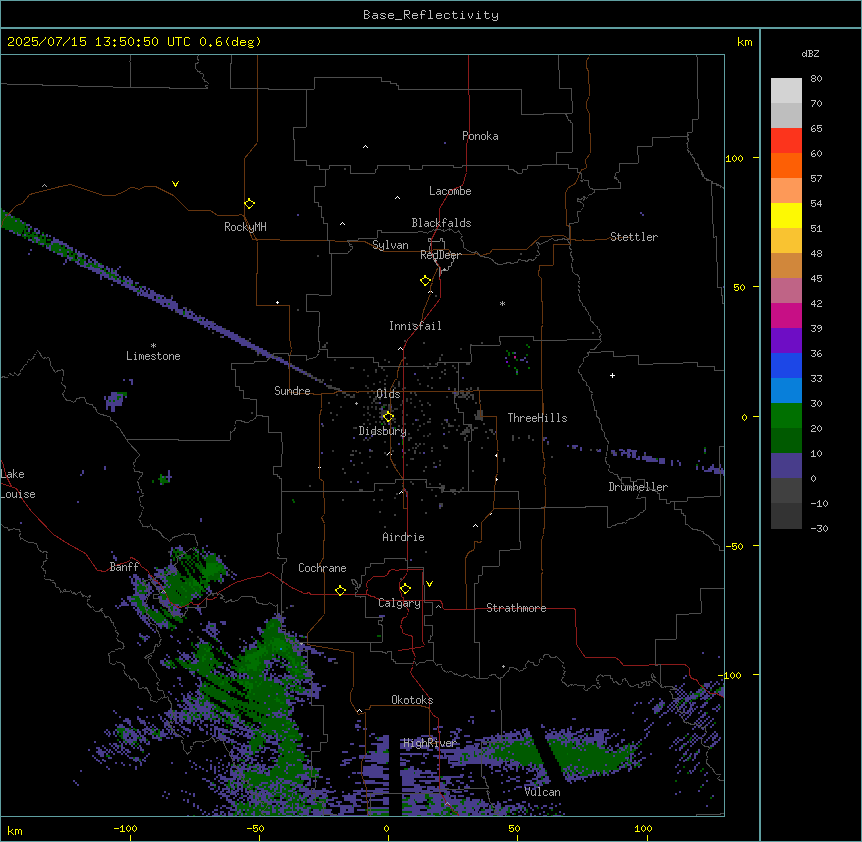
Task: Pick the violet purple 39 dBZ swatch
Action: (786, 341)
